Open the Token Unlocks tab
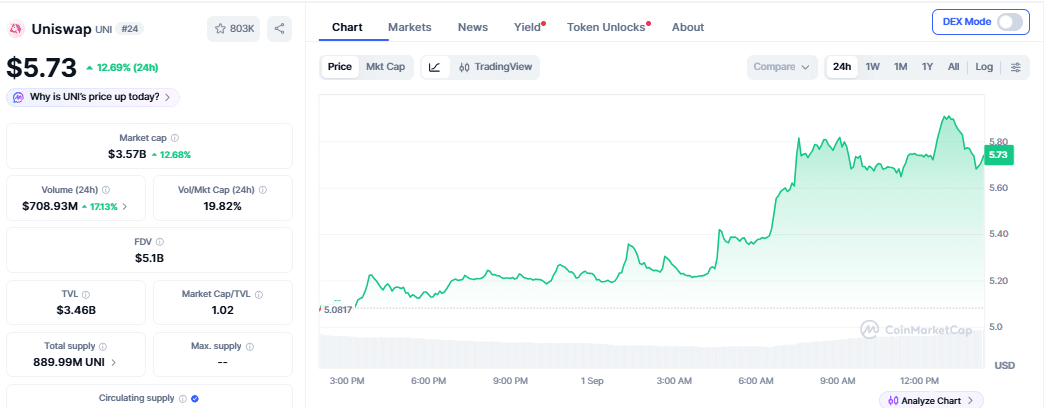 click(x=607, y=27)
